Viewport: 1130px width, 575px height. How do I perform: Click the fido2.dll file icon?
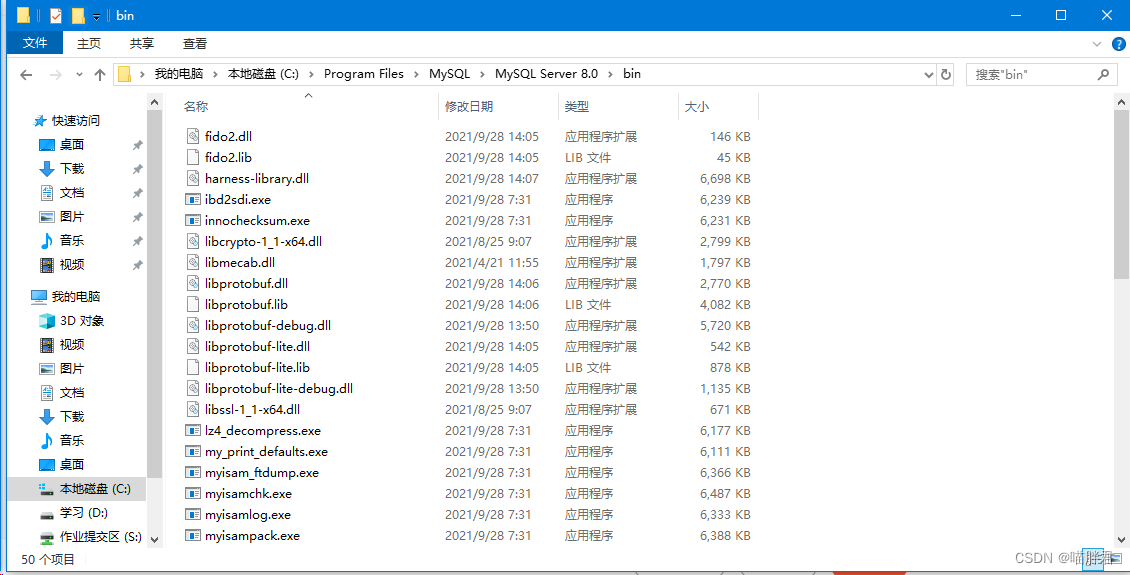pyautogui.click(x=192, y=136)
